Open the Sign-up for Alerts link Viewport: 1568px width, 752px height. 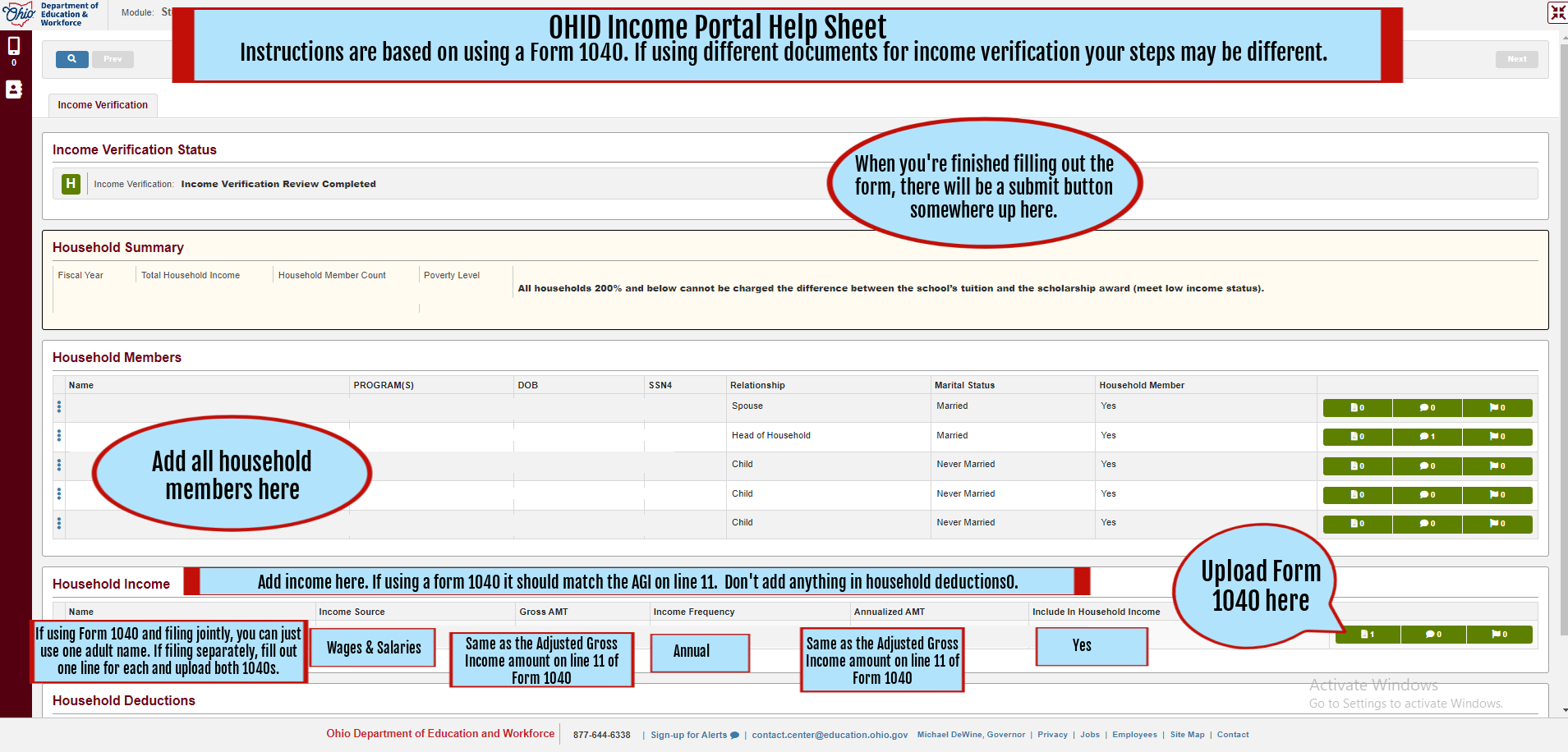pyautogui.click(x=694, y=735)
